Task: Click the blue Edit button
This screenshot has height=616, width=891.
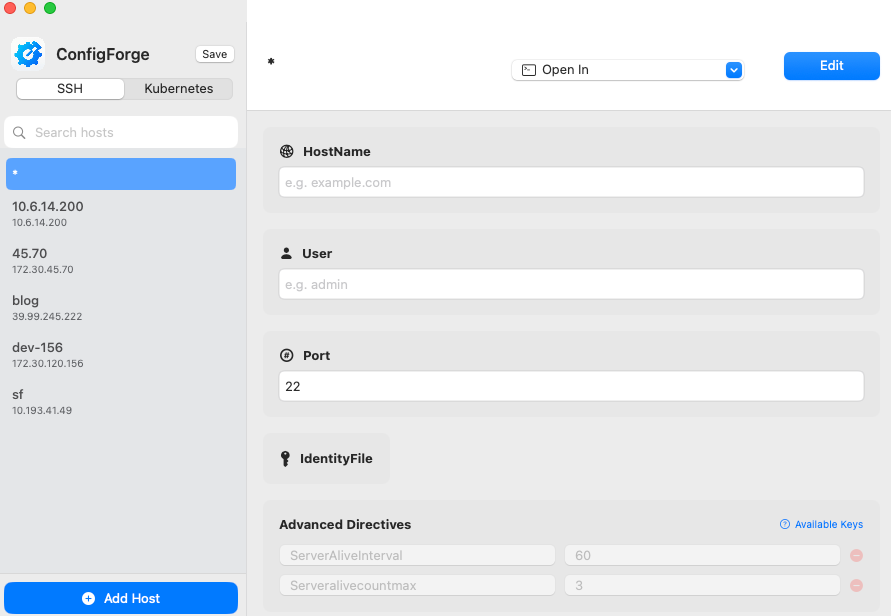Action: pos(832,66)
